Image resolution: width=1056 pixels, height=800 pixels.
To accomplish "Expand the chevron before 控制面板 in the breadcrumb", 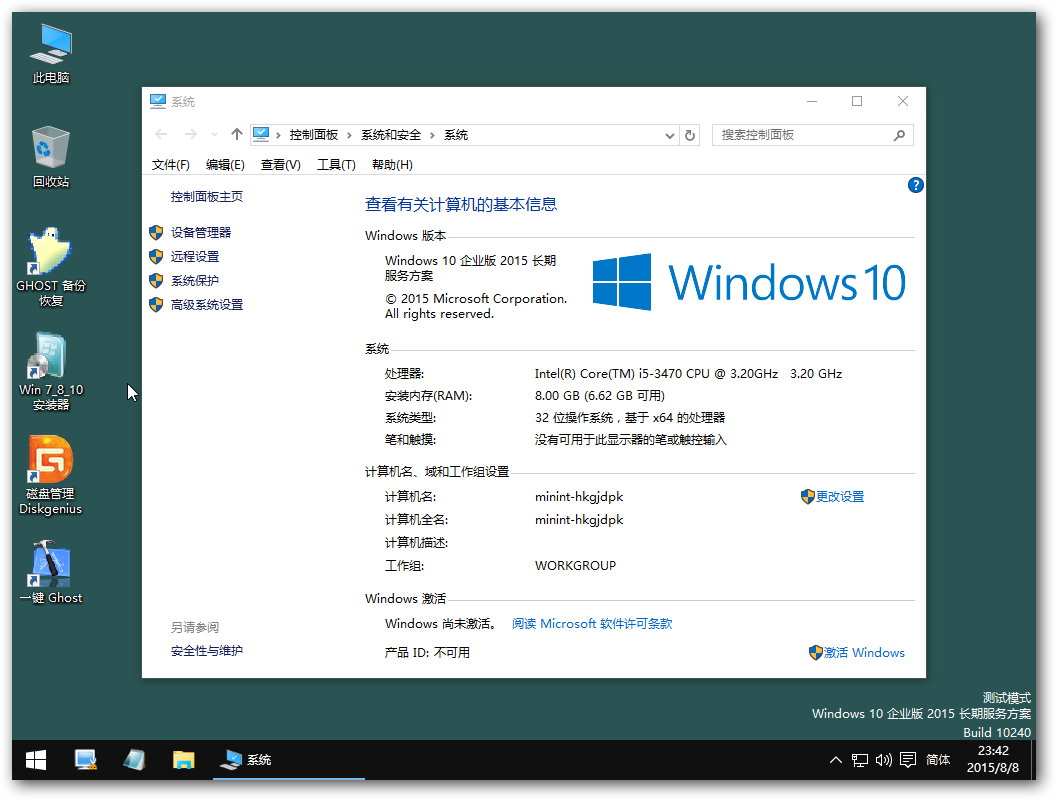I will 278,135.
